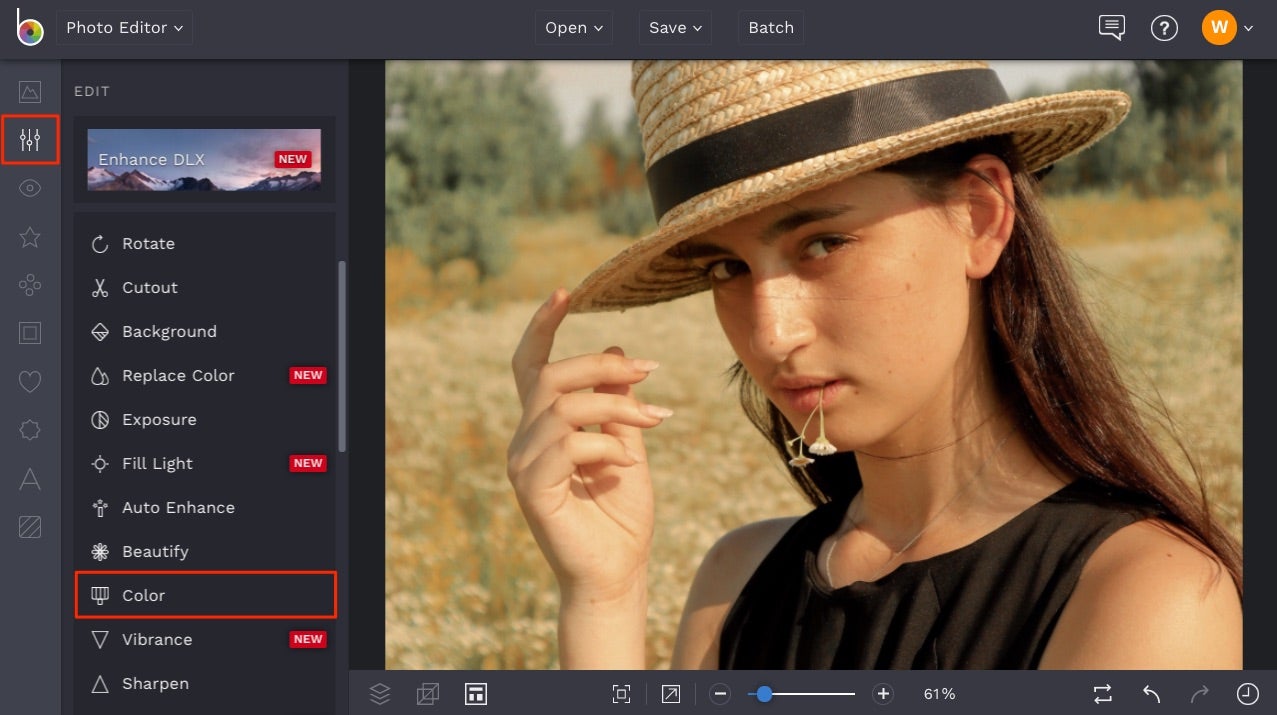Open the Text tool panel
This screenshot has width=1277, height=715.
pos(30,478)
